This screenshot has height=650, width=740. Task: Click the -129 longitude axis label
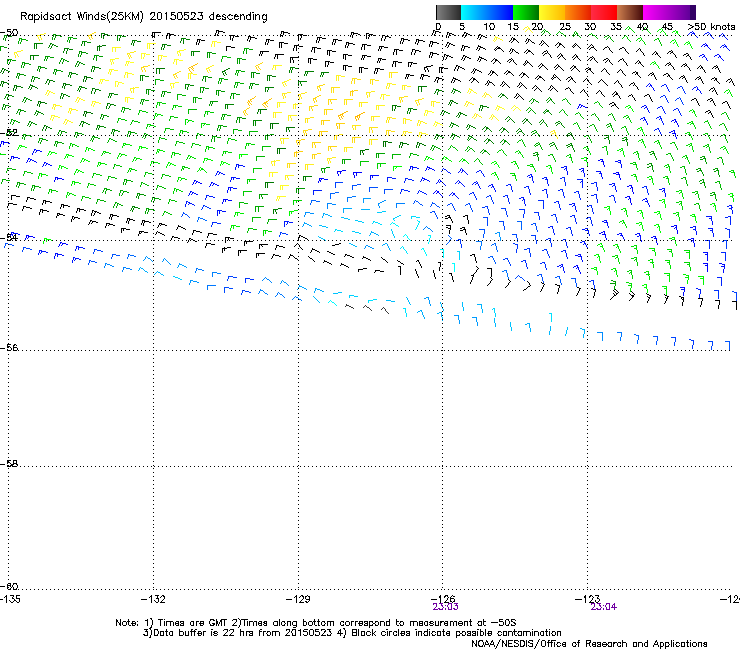coord(298,599)
